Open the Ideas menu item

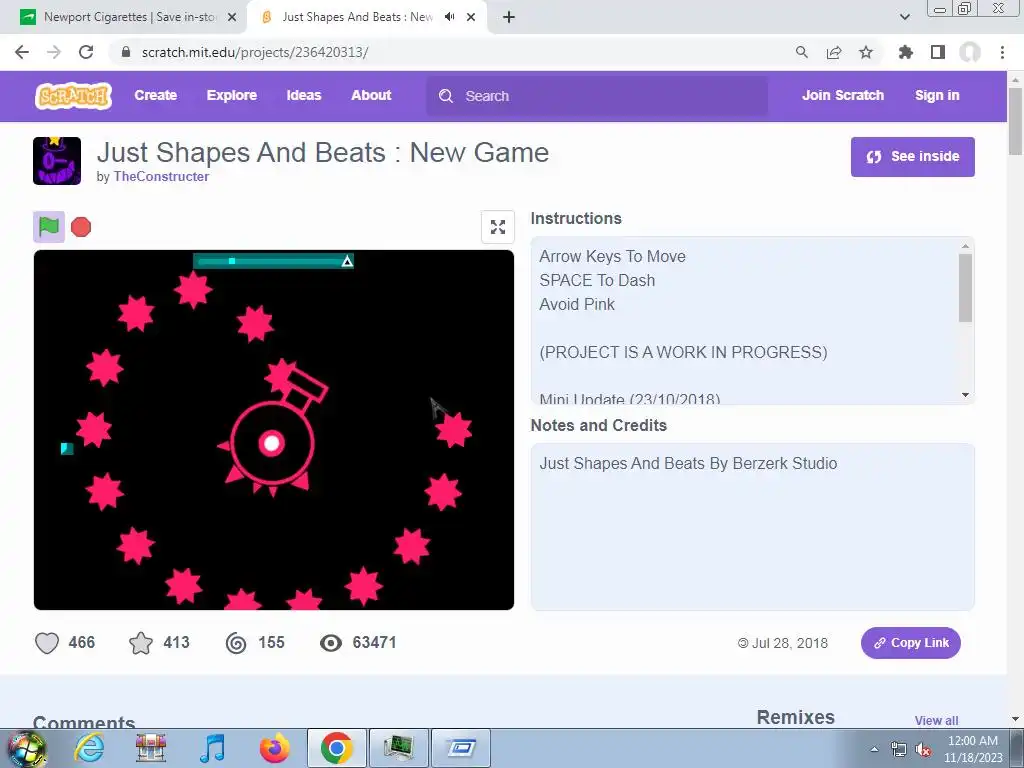[304, 95]
